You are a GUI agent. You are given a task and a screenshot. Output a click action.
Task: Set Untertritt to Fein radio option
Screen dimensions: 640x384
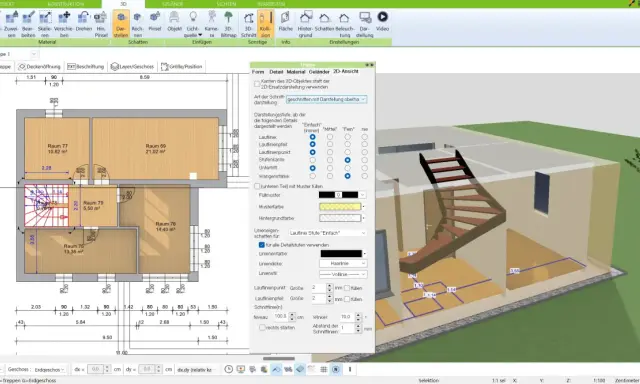(347, 168)
